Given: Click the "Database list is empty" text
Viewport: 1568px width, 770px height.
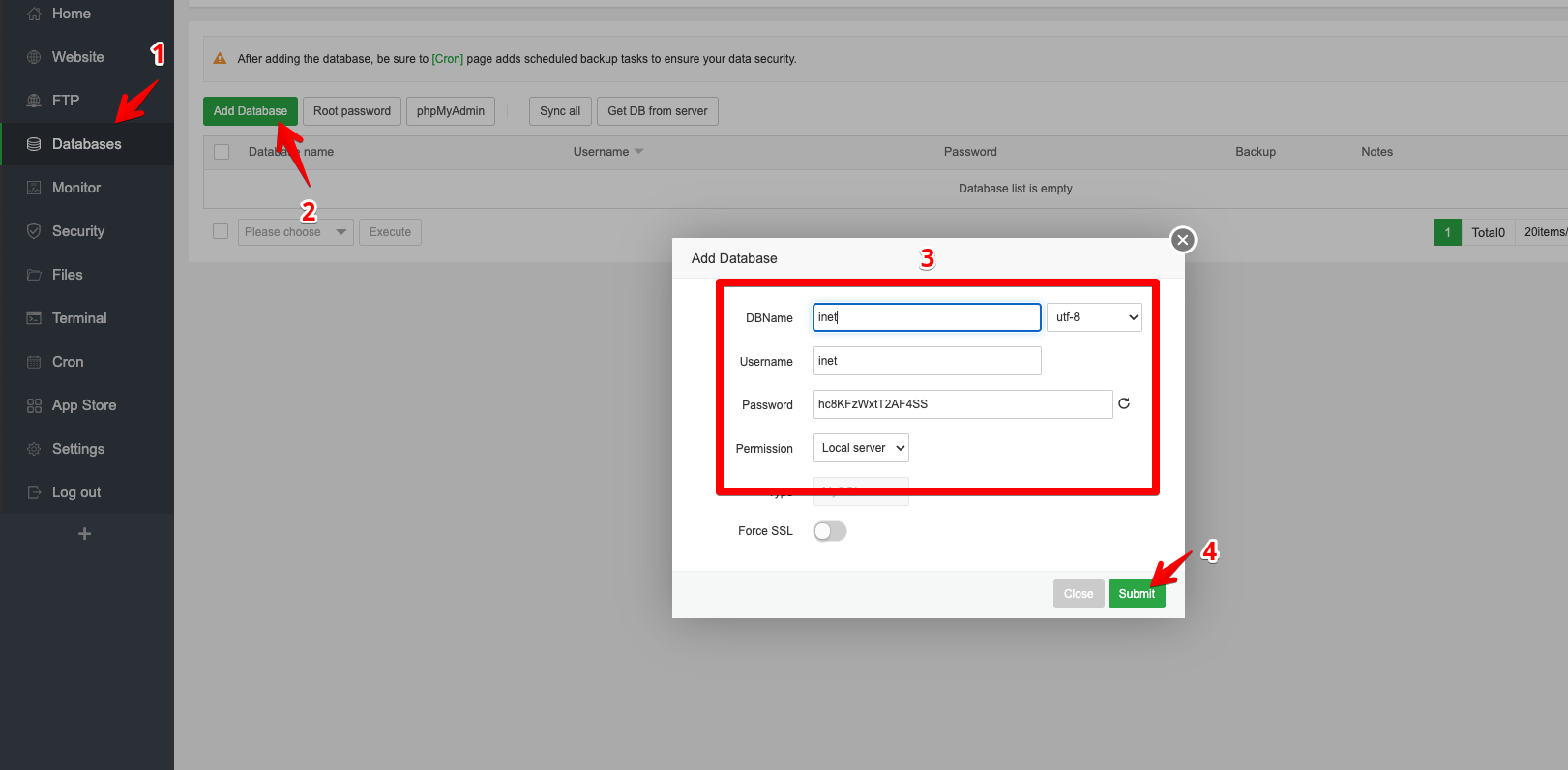Looking at the screenshot, I should coord(1016,189).
